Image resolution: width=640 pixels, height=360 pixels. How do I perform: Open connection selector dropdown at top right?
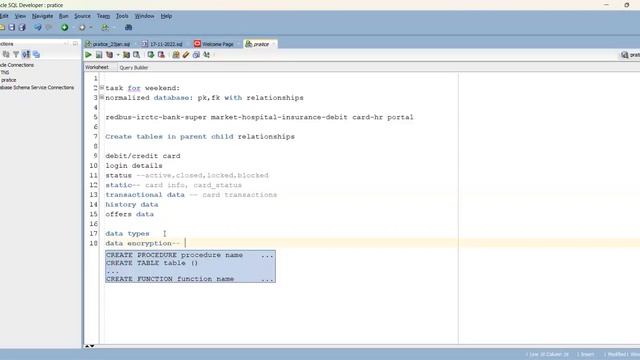630,55
